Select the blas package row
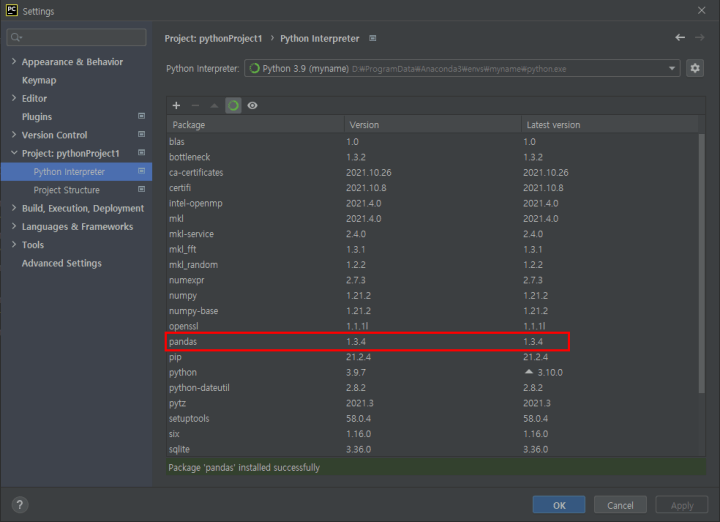Image resolution: width=720 pixels, height=522 pixels. [433, 142]
